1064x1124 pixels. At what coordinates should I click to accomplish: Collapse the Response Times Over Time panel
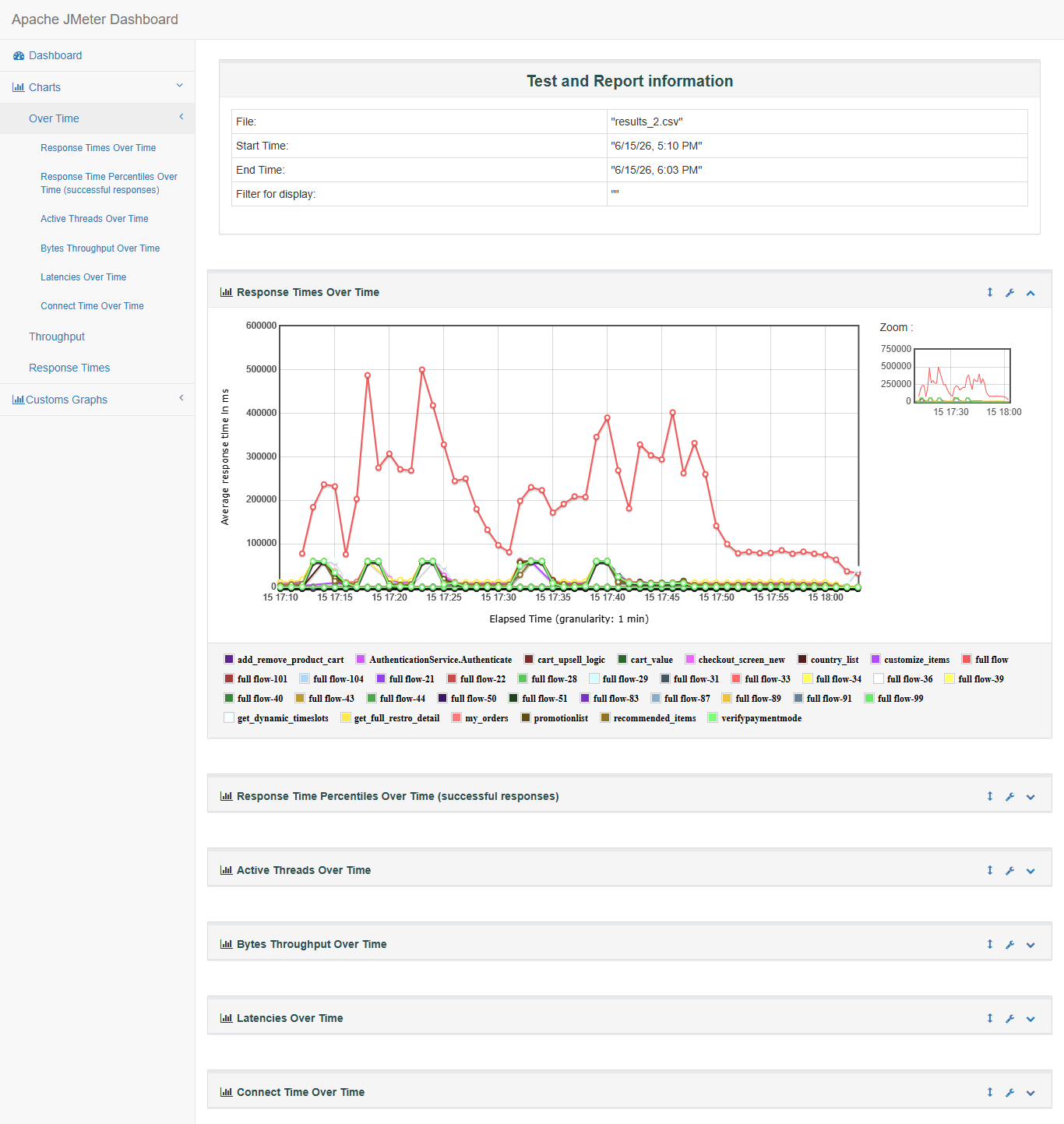pos(1031,293)
